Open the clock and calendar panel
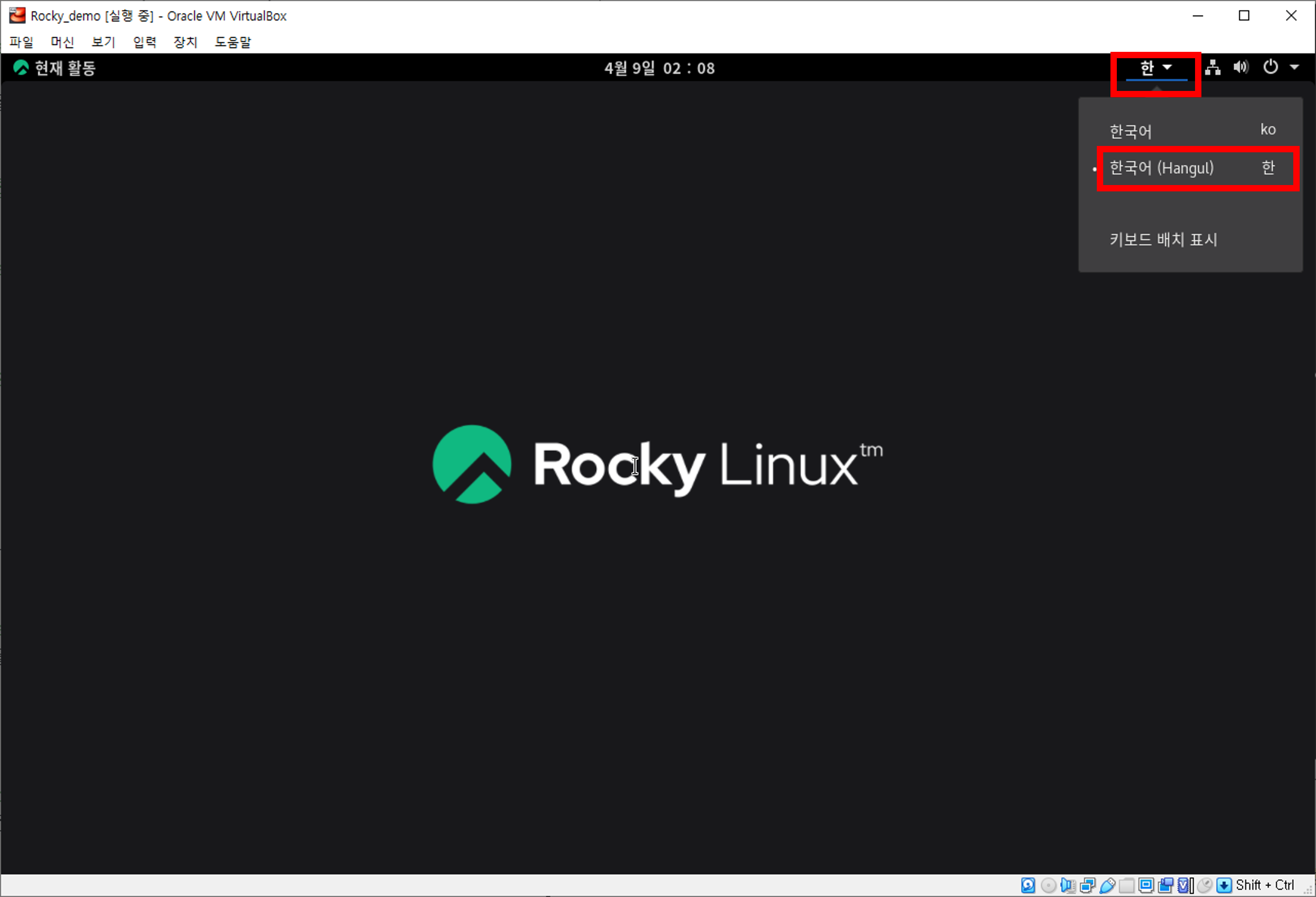 (659, 68)
